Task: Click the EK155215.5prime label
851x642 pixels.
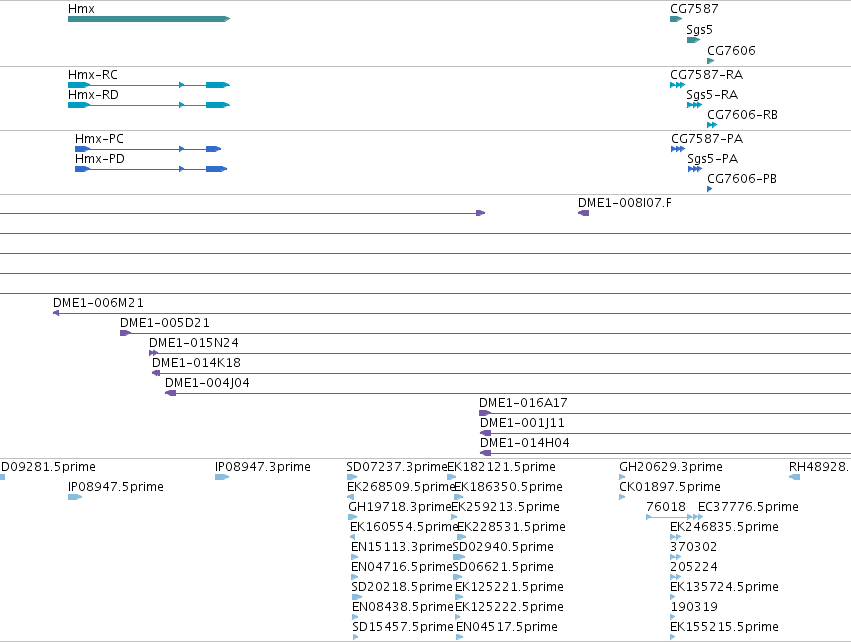Action: click(725, 627)
